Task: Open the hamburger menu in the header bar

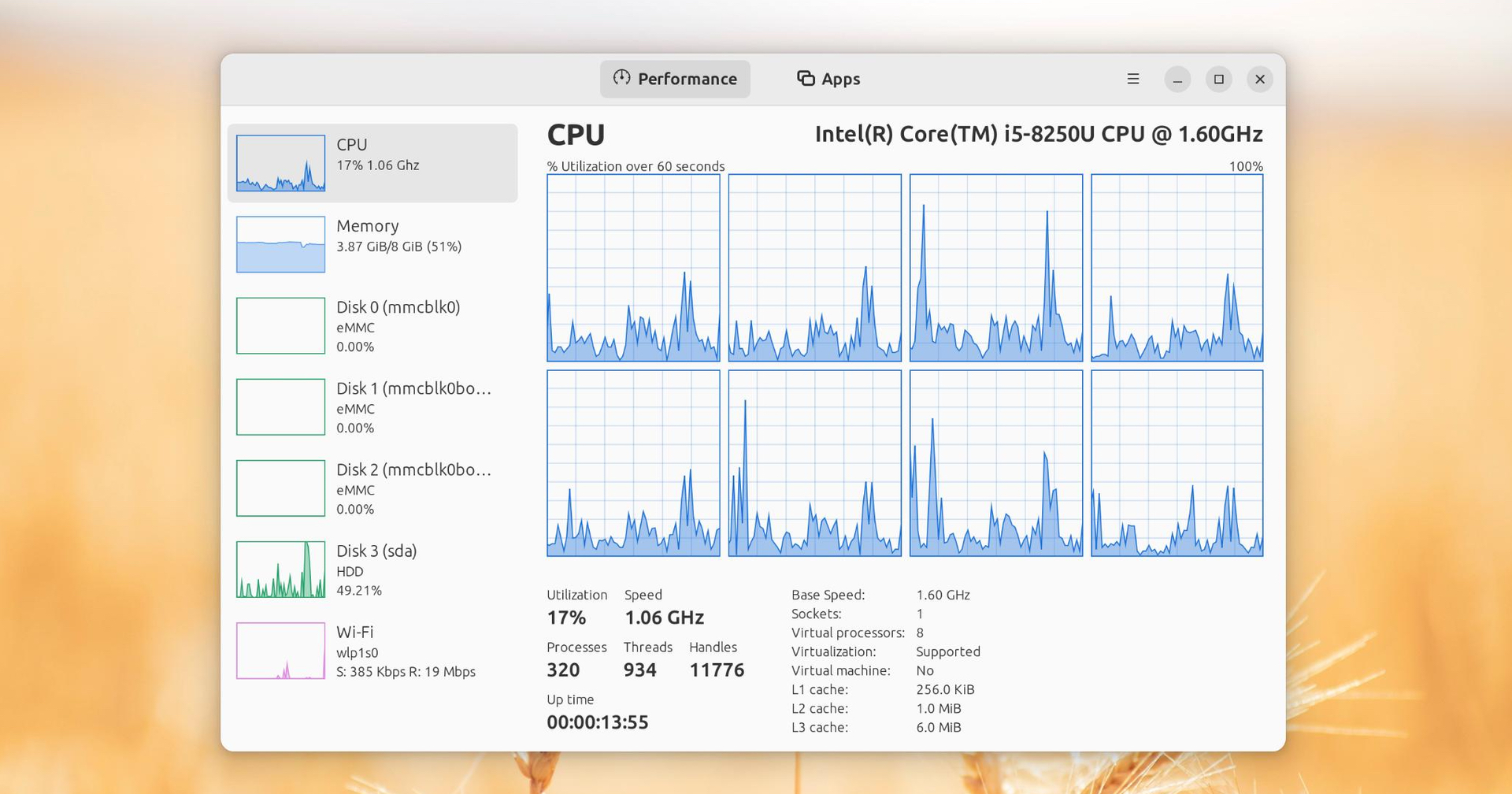Action: coord(1133,79)
